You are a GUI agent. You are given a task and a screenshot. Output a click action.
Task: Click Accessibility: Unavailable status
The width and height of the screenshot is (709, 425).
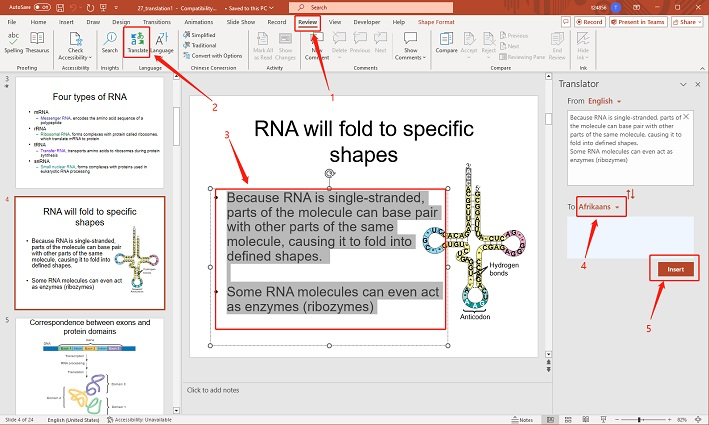(x=139, y=420)
